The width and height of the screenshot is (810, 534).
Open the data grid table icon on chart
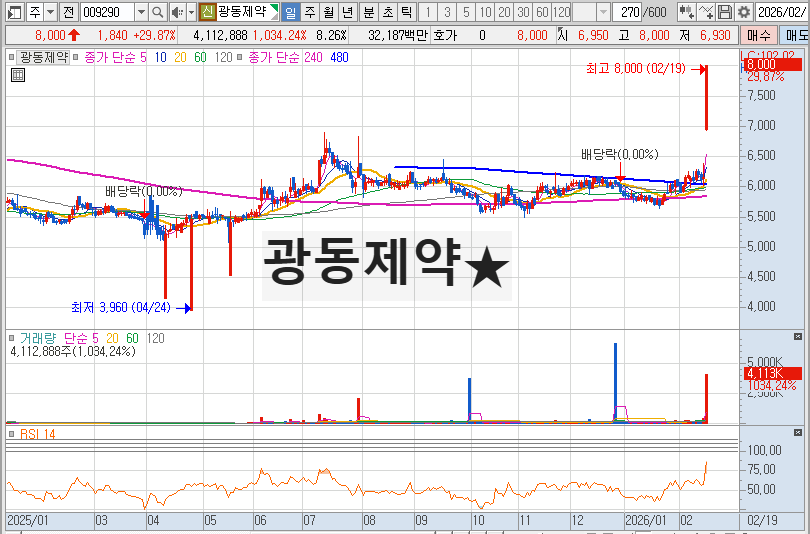click(x=18, y=75)
